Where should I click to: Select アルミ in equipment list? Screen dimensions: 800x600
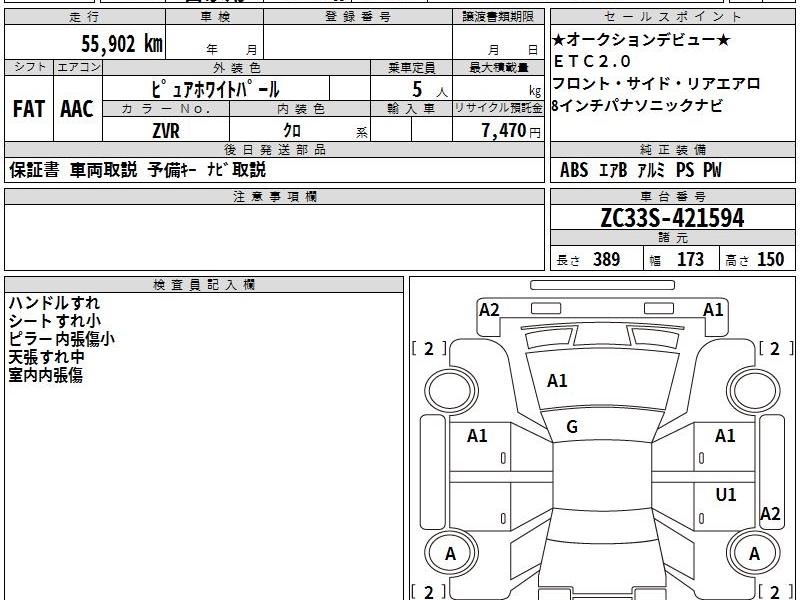click(x=651, y=170)
